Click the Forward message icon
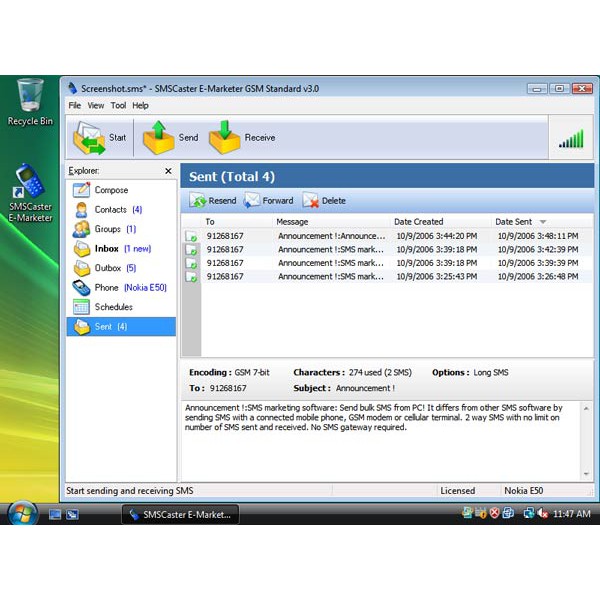 coord(252,200)
